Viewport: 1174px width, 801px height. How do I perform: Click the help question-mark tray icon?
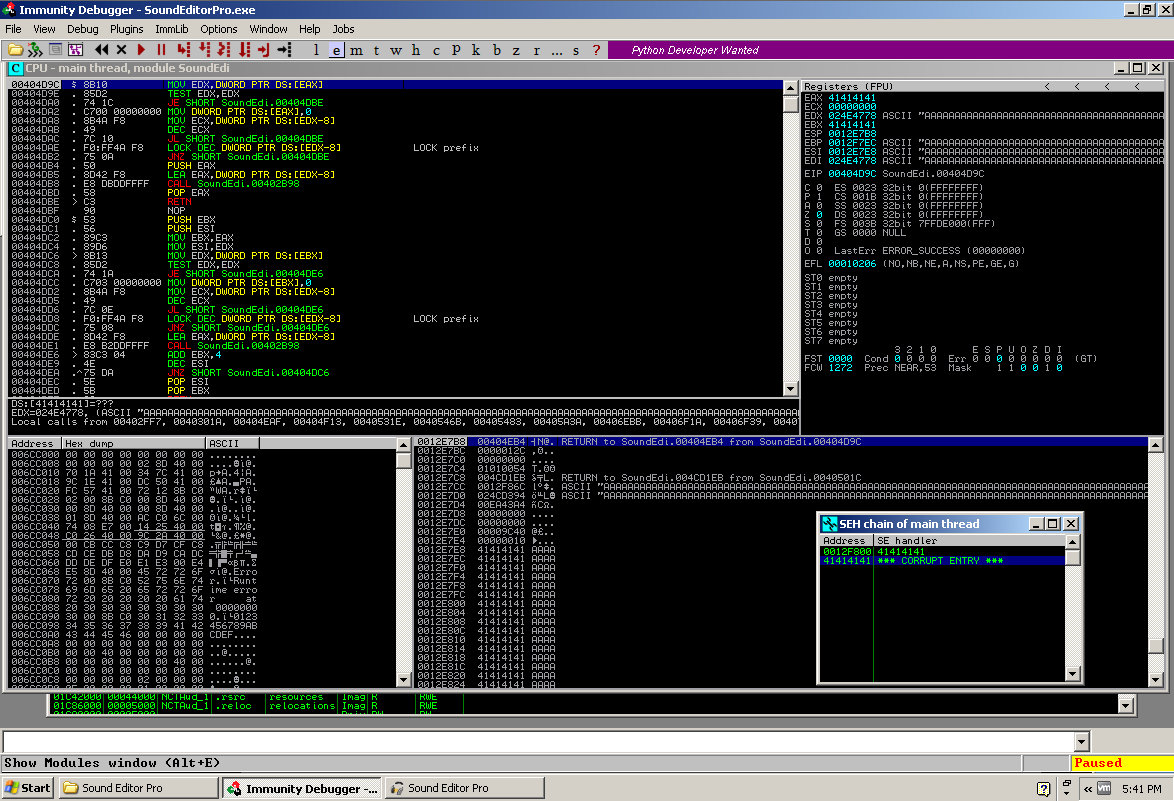coord(1044,788)
